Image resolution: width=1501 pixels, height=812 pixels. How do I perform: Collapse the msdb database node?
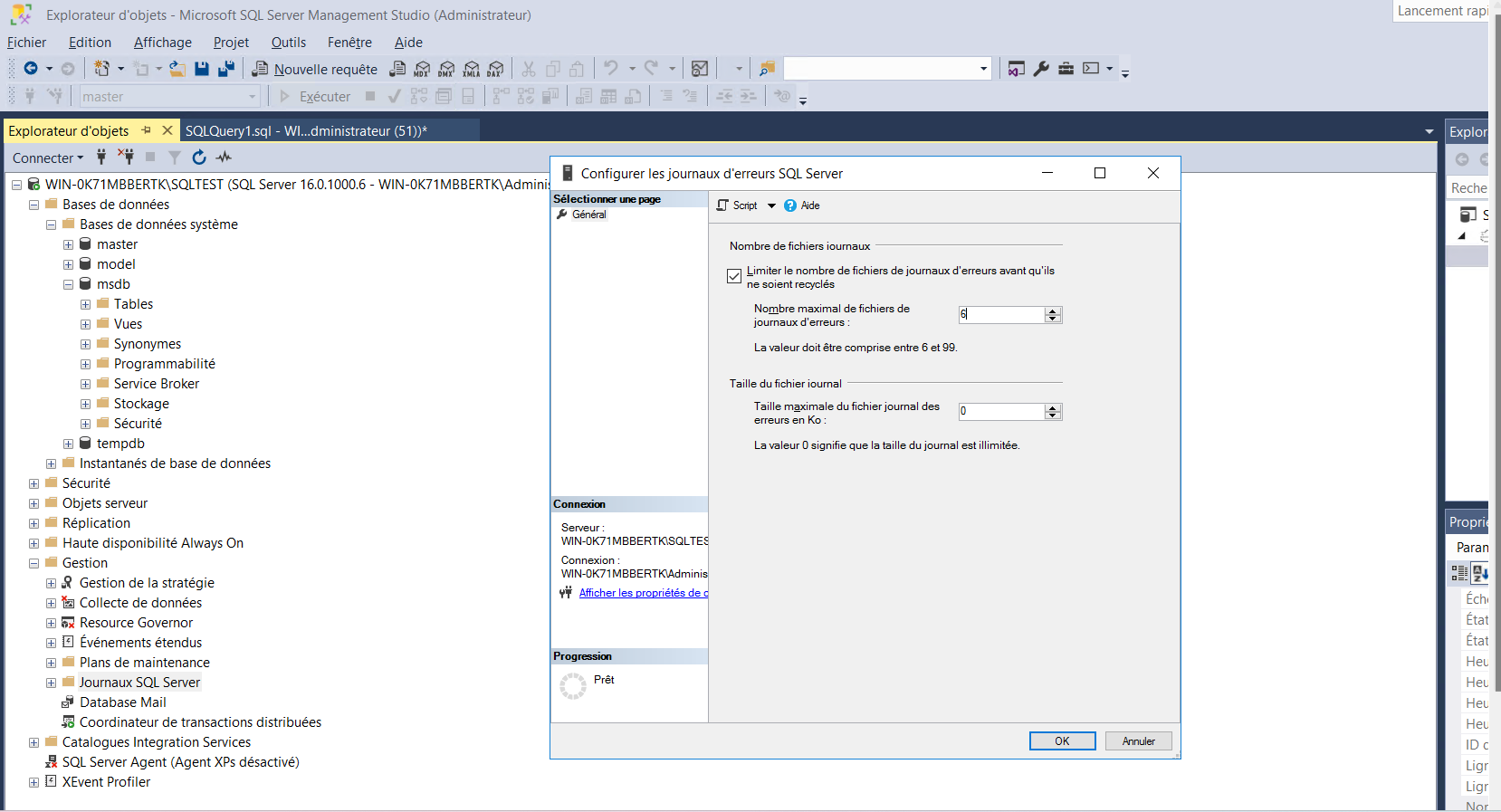click(68, 284)
